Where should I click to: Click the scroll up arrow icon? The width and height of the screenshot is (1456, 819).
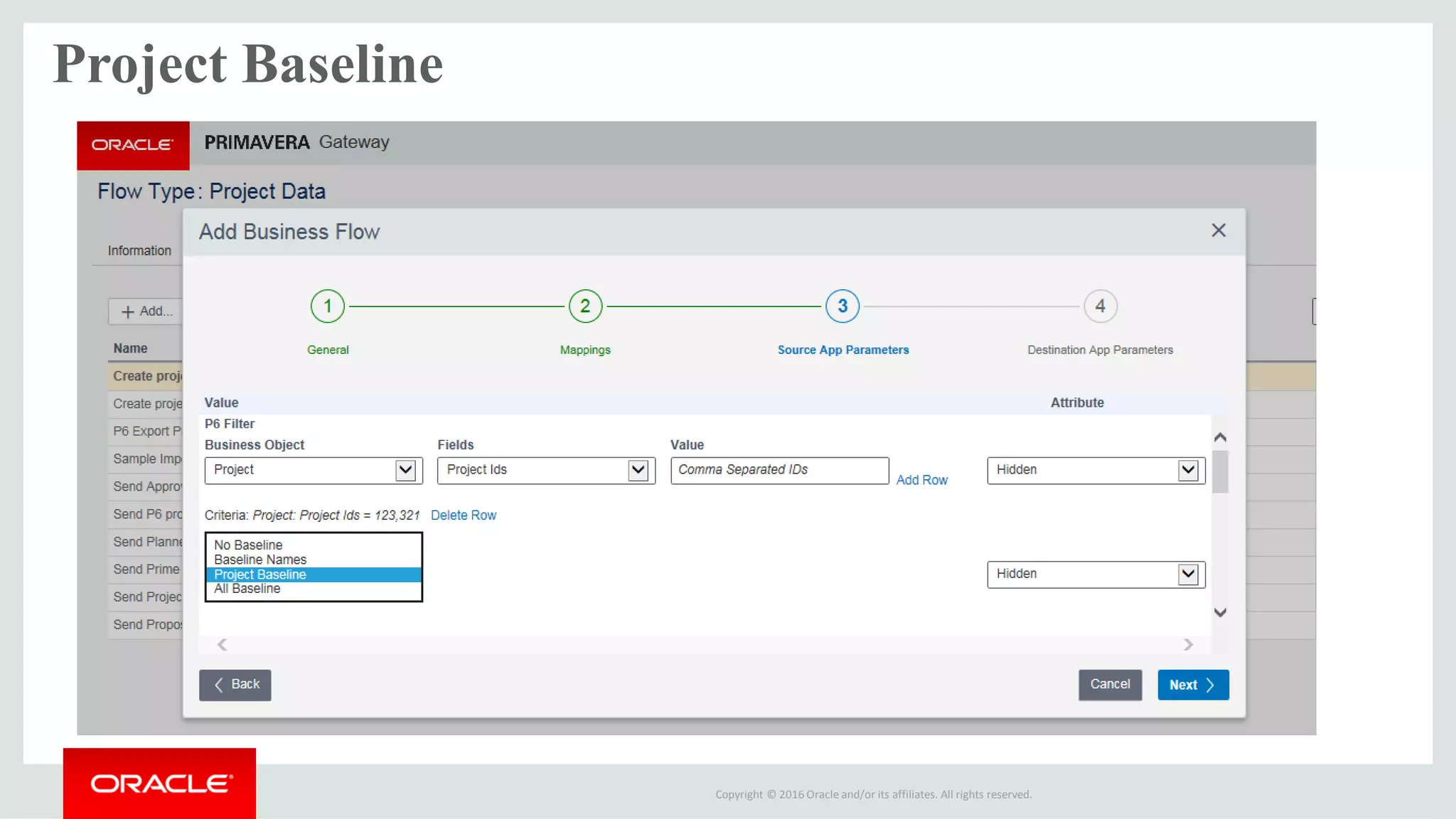point(1220,437)
